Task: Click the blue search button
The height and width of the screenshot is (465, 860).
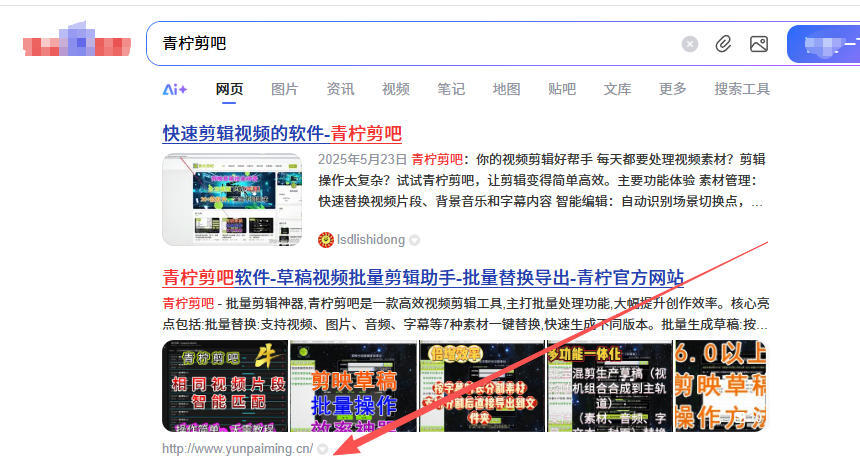Action: [823, 44]
